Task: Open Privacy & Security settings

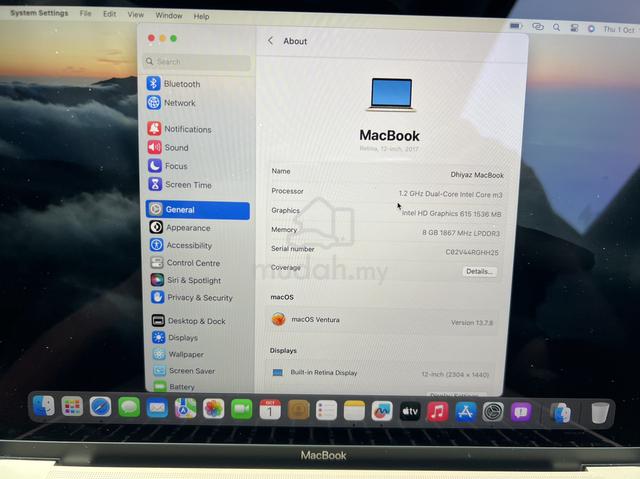Action: coord(192,297)
